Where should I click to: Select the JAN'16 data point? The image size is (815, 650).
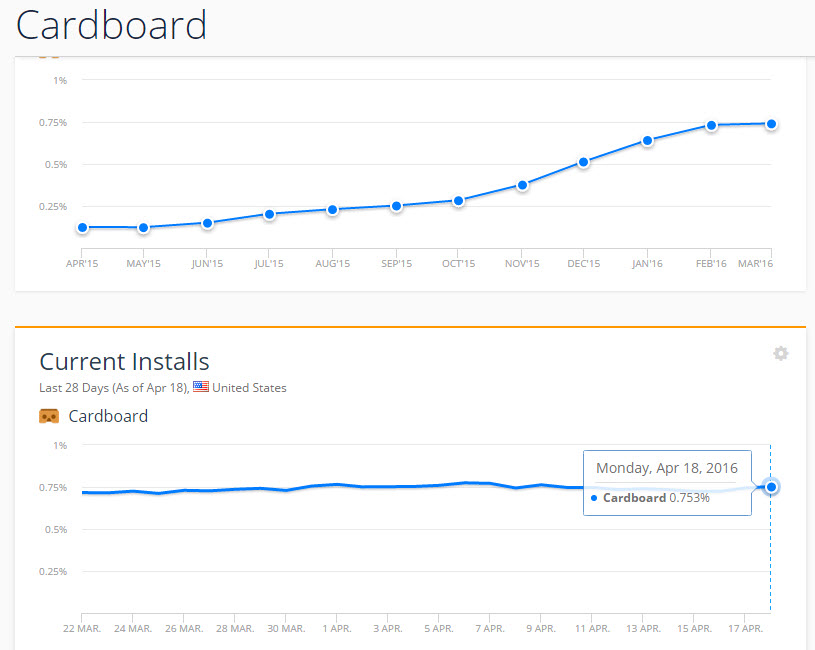coord(647,141)
